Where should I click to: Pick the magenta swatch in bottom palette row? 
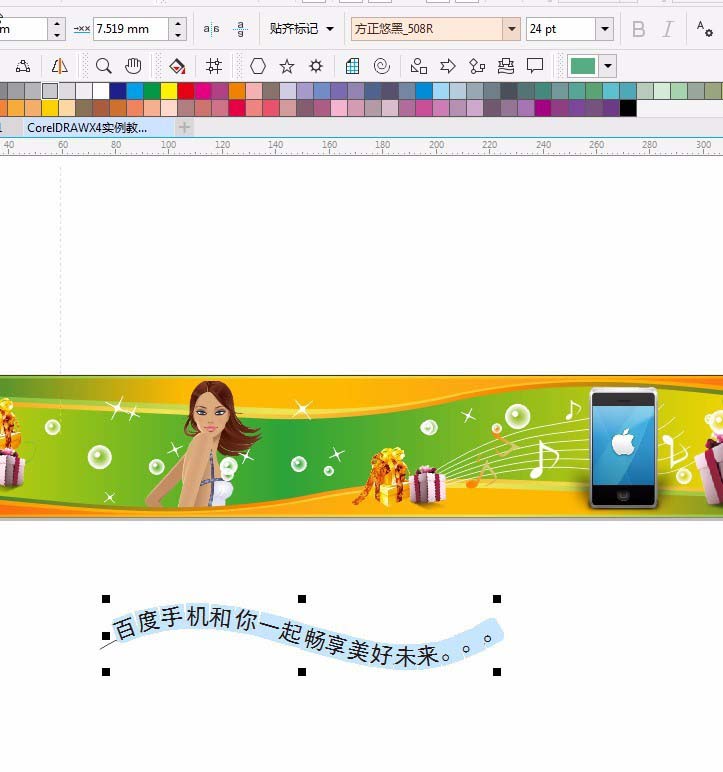[x=543, y=108]
